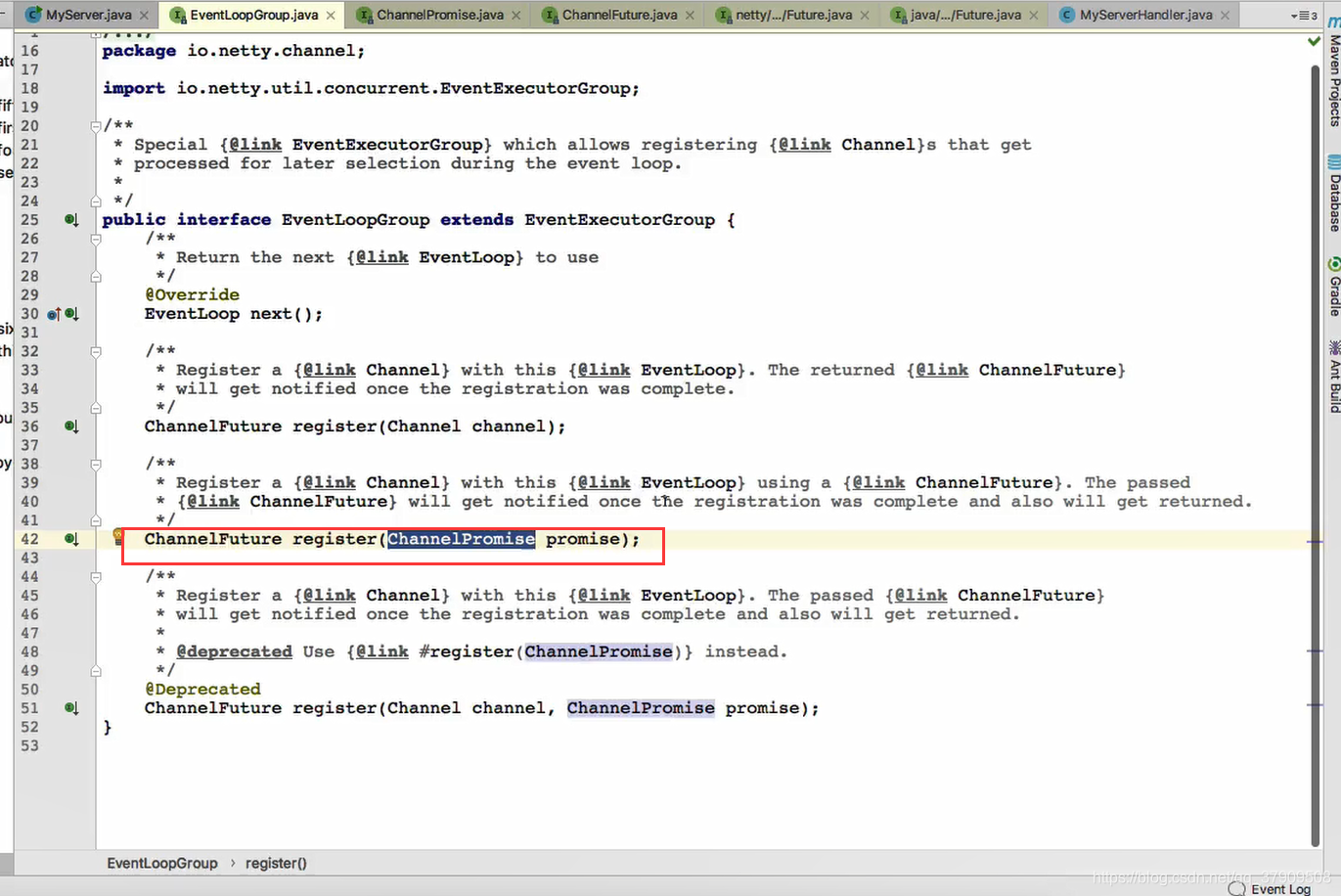1341x896 pixels.
Task: Click the @Override annotation on line 29
Action: click(192, 294)
